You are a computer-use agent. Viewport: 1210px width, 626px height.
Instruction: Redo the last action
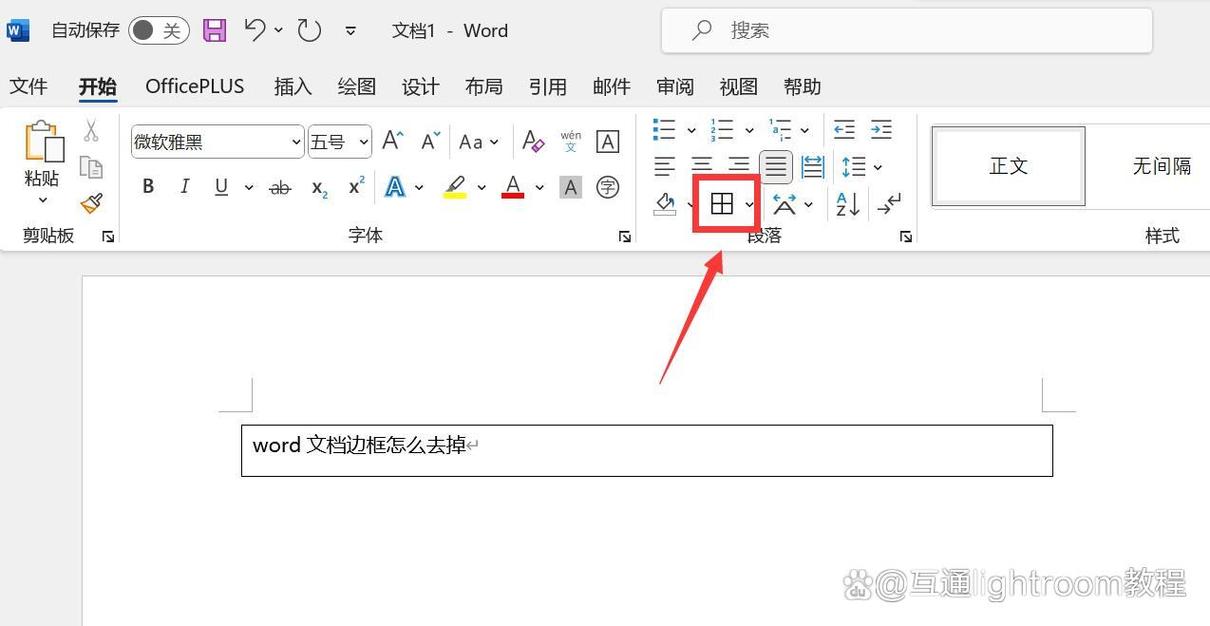pos(309,30)
